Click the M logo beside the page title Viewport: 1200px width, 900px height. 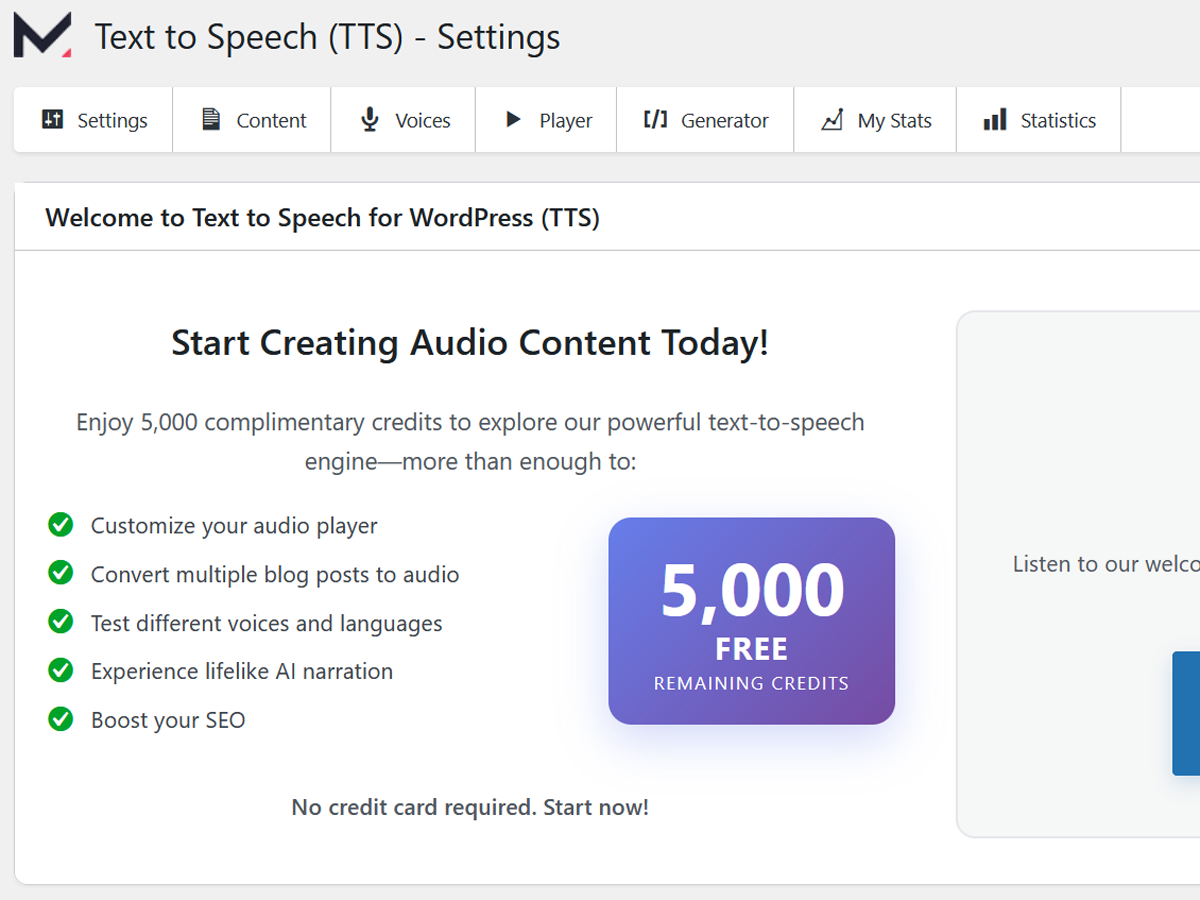point(42,35)
